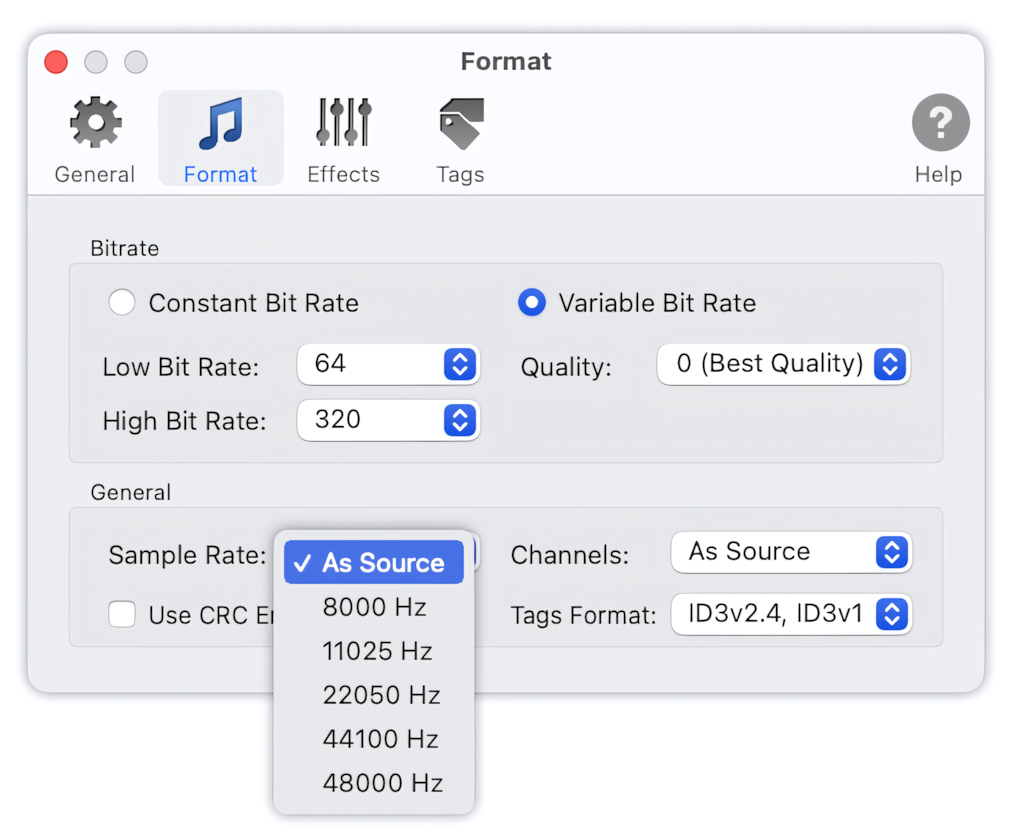Image resolution: width=1012 pixels, height=840 pixels.
Task: Open the High Bit Rate dropdown
Action: pyautogui.click(x=388, y=420)
